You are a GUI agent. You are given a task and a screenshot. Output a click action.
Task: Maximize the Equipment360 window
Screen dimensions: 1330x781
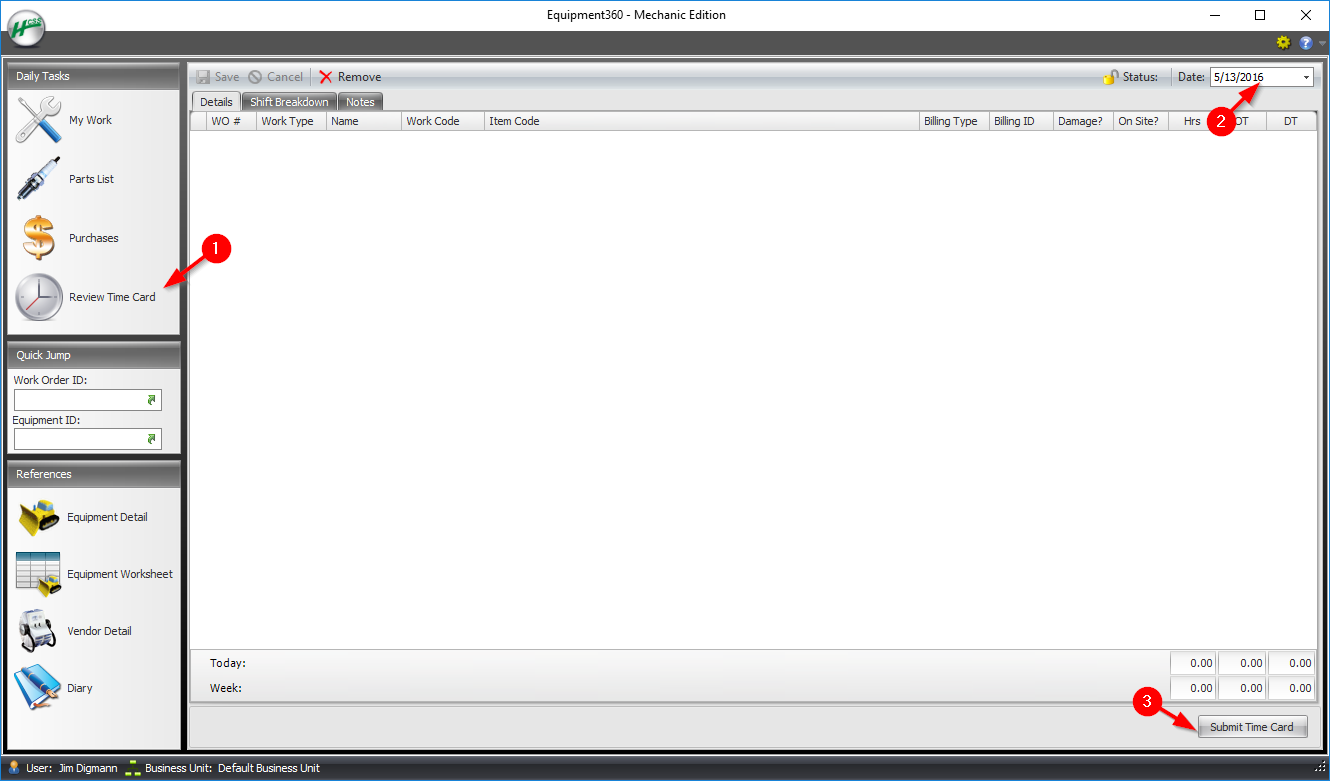pos(1260,15)
